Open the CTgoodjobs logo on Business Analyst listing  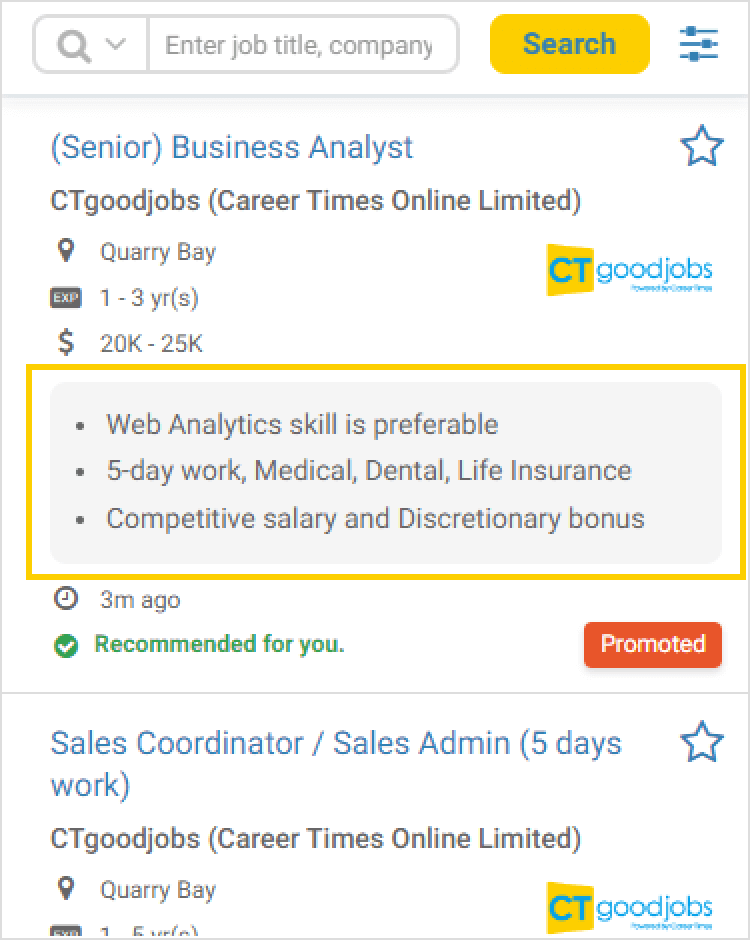click(x=630, y=269)
